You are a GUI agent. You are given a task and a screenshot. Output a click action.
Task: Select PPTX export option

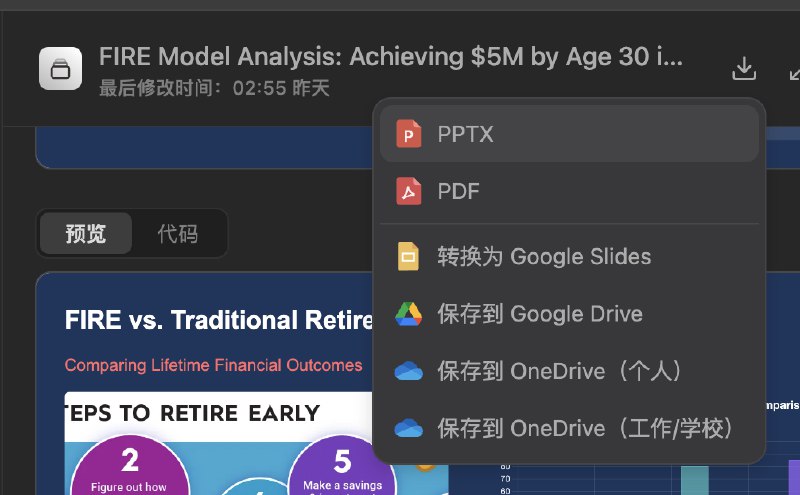pyautogui.click(x=569, y=134)
